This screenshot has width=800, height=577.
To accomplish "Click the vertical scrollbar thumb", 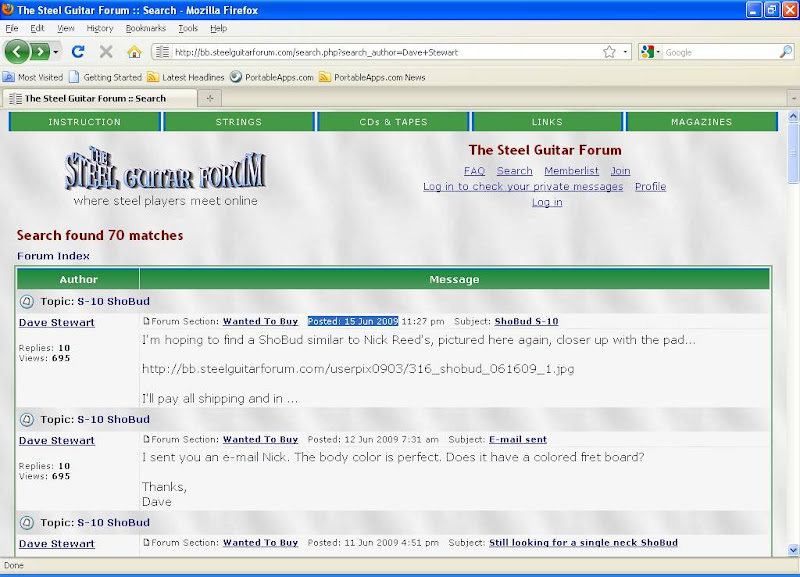I will pyautogui.click(x=793, y=153).
